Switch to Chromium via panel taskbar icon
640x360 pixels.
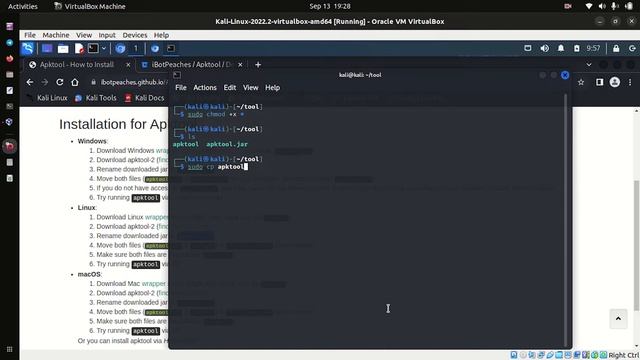coord(120,49)
